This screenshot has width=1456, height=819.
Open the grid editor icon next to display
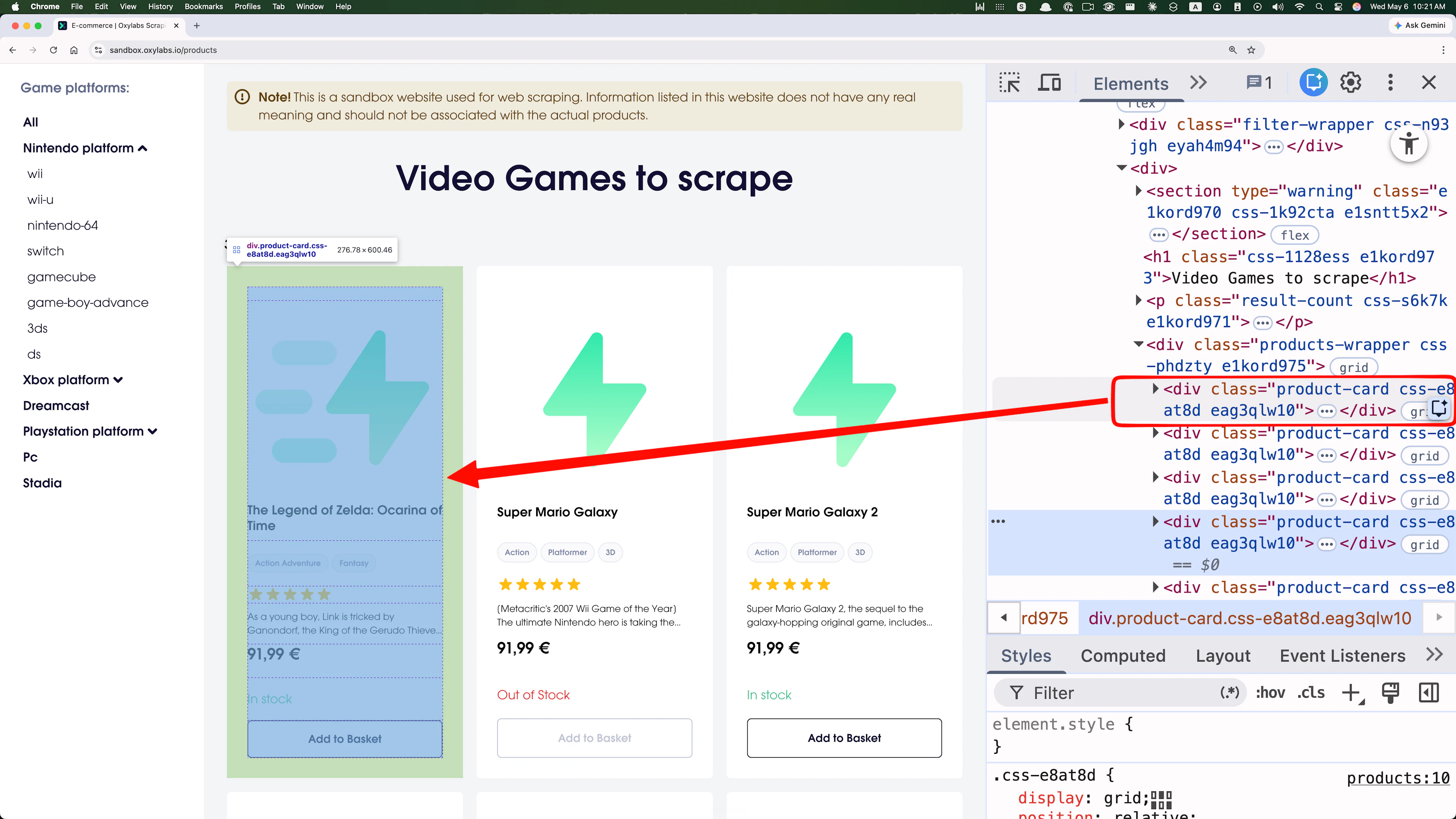[1161, 799]
